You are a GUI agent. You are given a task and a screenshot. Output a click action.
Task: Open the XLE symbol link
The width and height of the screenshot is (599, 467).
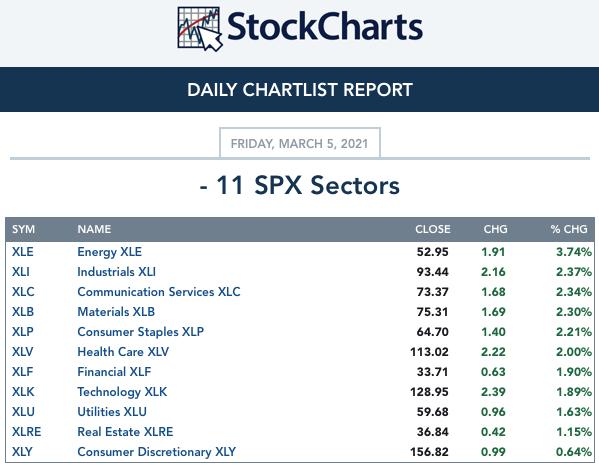(x=23, y=252)
